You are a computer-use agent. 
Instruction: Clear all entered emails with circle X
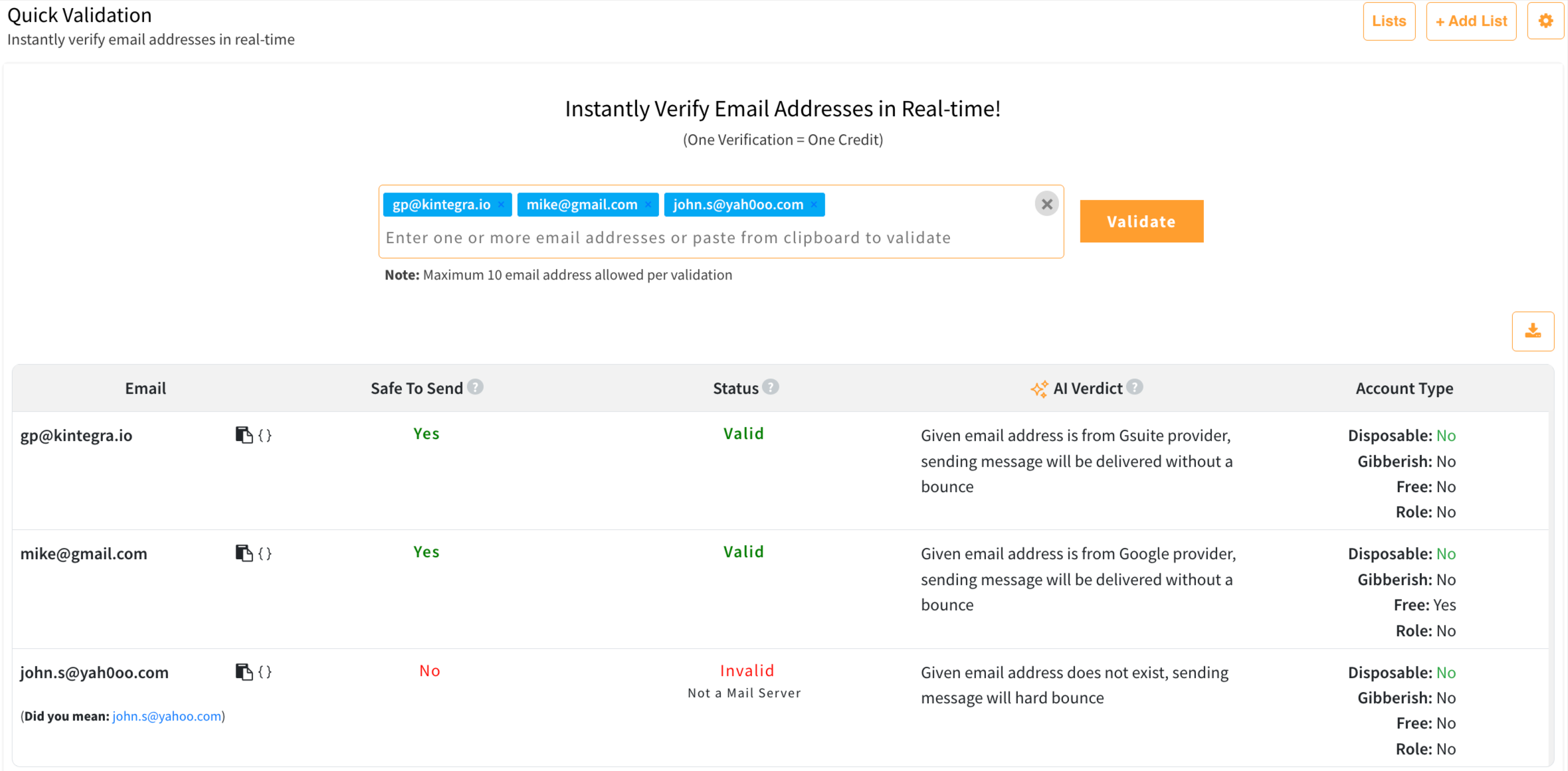coord(1046,204)
